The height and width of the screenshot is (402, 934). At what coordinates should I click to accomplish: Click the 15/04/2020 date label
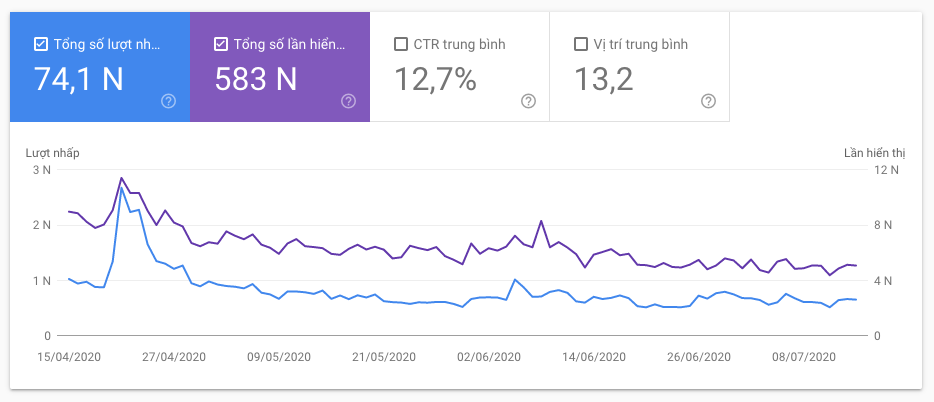click(x=69, y=357)
